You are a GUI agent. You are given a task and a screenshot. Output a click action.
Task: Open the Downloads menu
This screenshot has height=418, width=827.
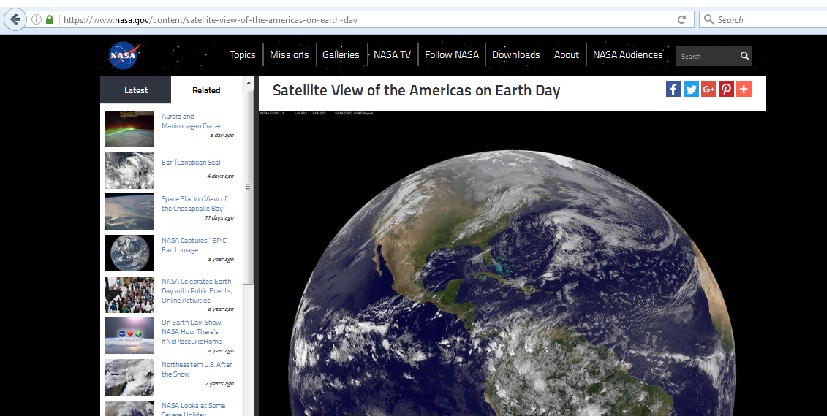click(x=516, y=55)
